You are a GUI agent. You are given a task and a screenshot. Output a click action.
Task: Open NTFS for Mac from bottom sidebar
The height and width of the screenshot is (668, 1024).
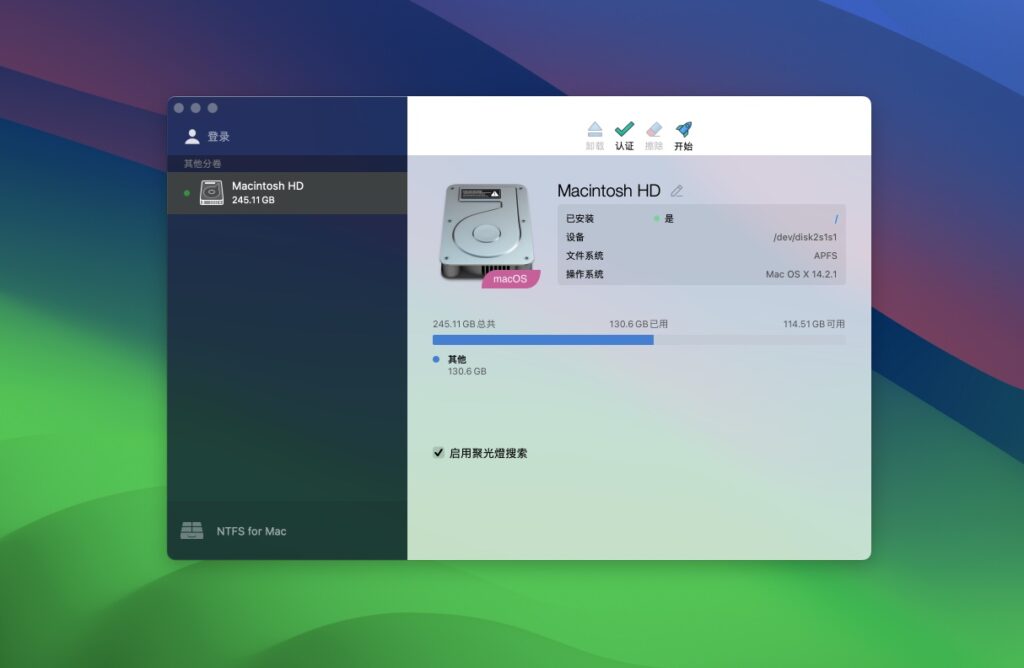[252, 530]
